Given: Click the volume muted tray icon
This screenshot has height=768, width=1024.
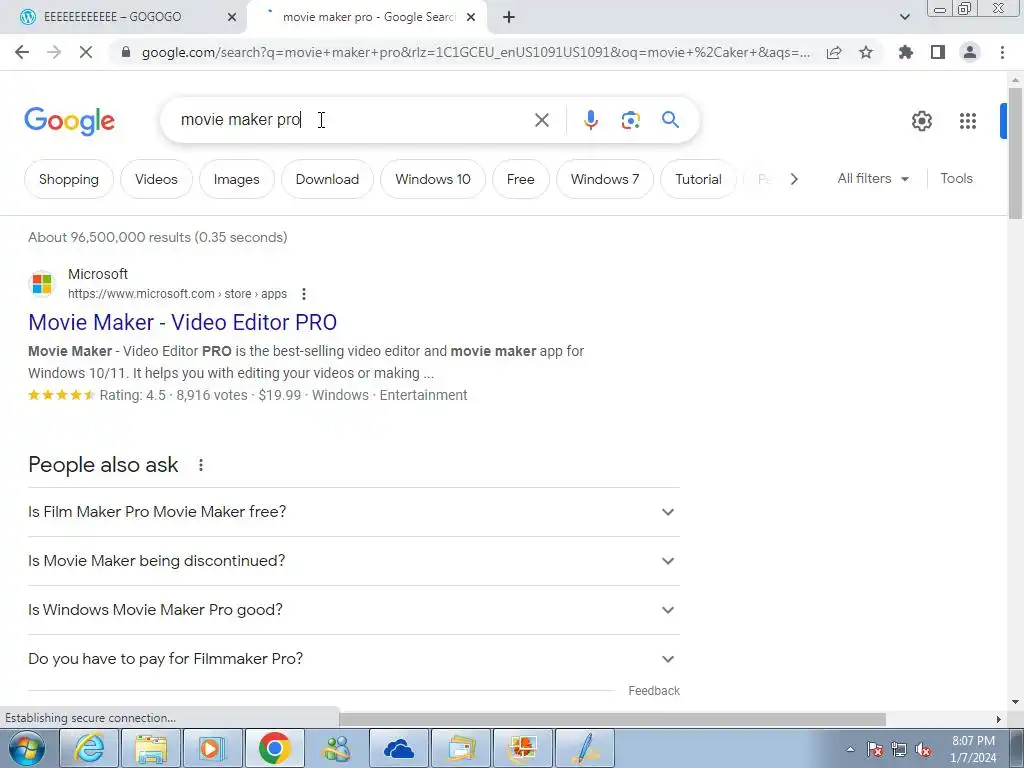Looking at the screenshot, I should [922, 750].
